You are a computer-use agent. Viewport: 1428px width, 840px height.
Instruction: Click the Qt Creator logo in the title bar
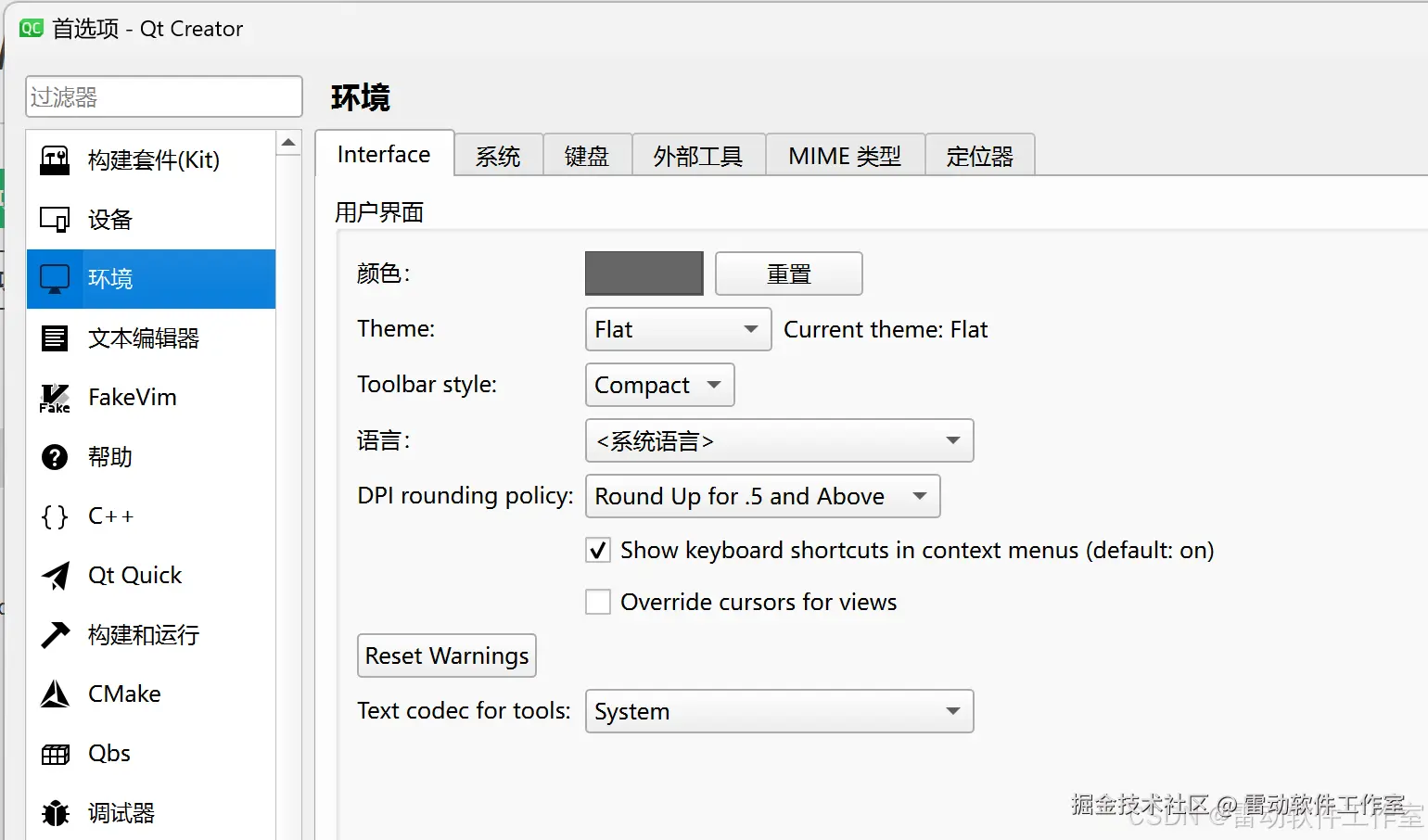coord(32,28)
